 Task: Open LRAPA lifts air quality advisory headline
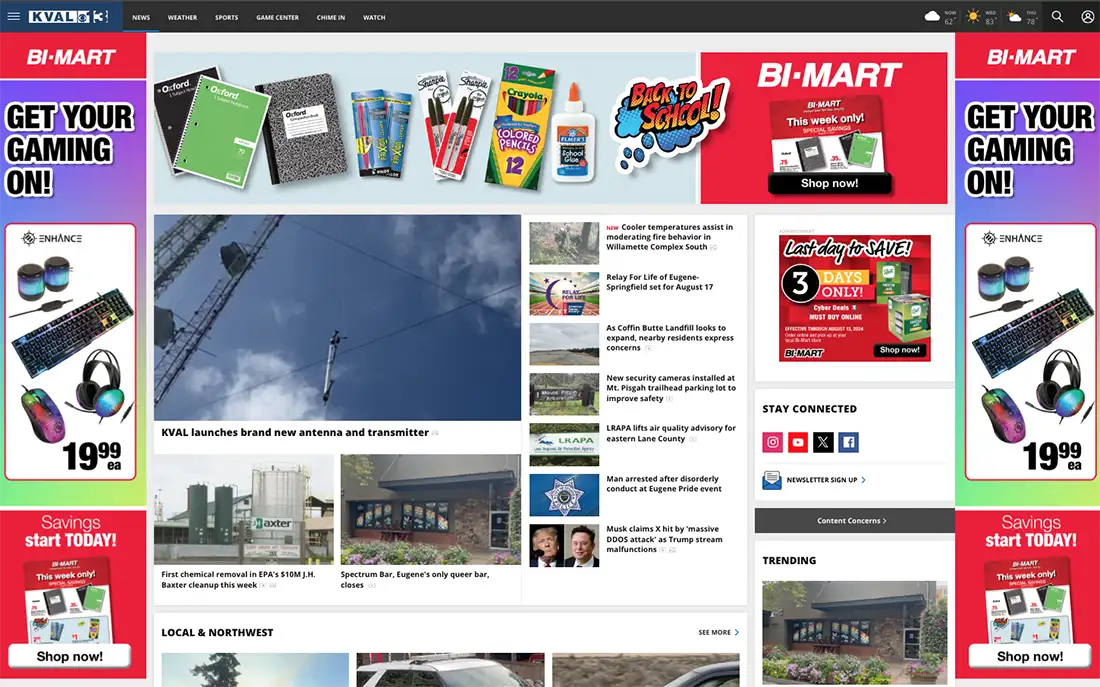(671, 433)
